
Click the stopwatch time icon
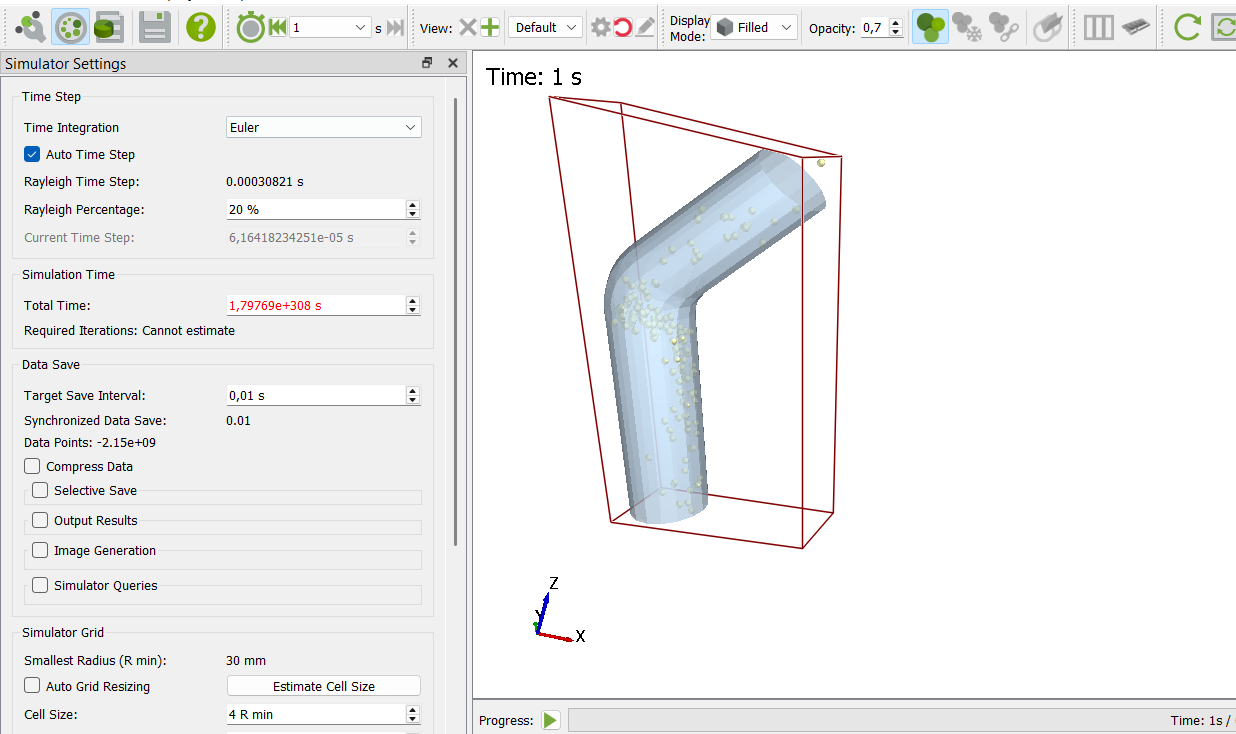[250, 28]
